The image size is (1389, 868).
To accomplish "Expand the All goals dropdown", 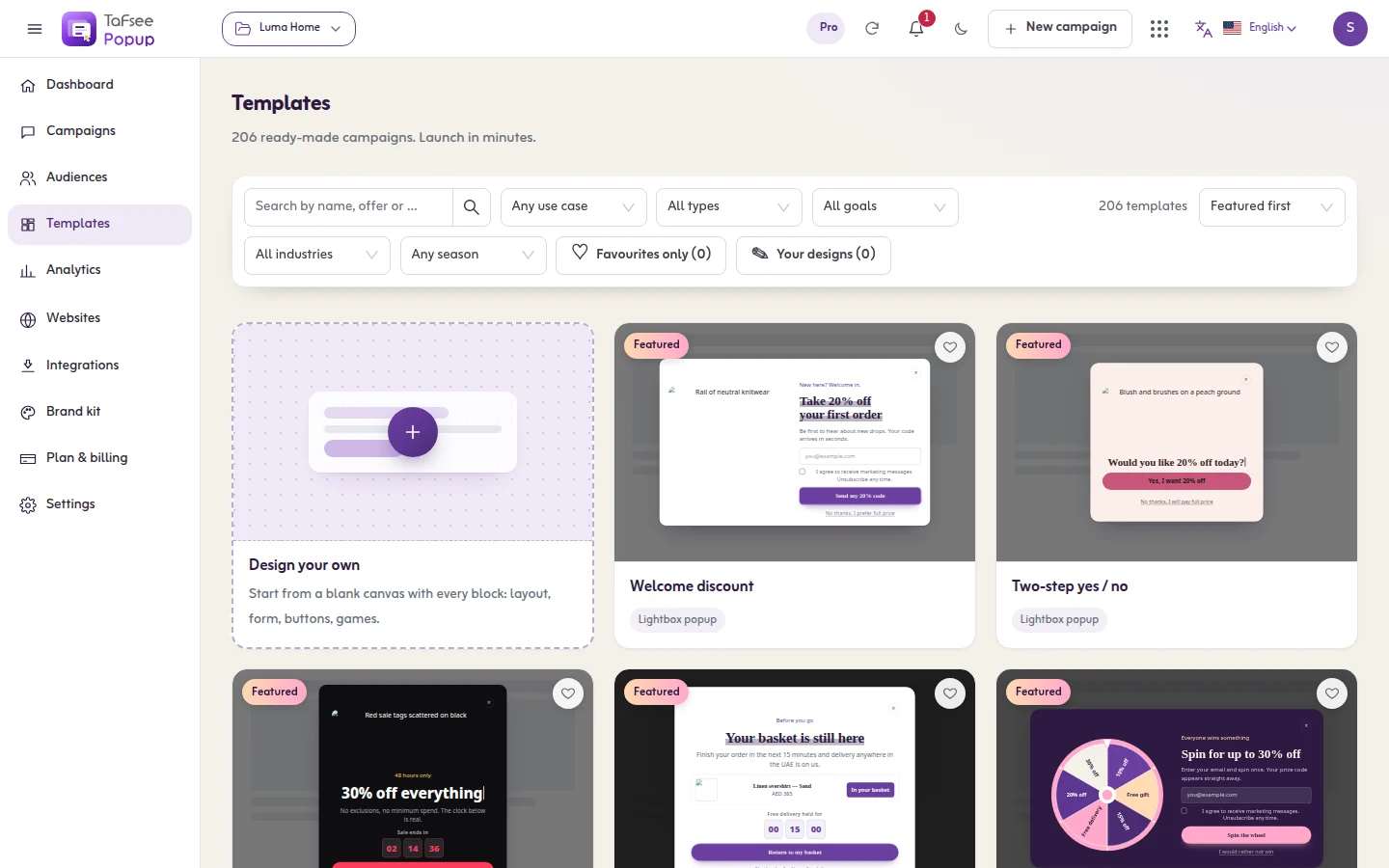I will tap(885, 207).
